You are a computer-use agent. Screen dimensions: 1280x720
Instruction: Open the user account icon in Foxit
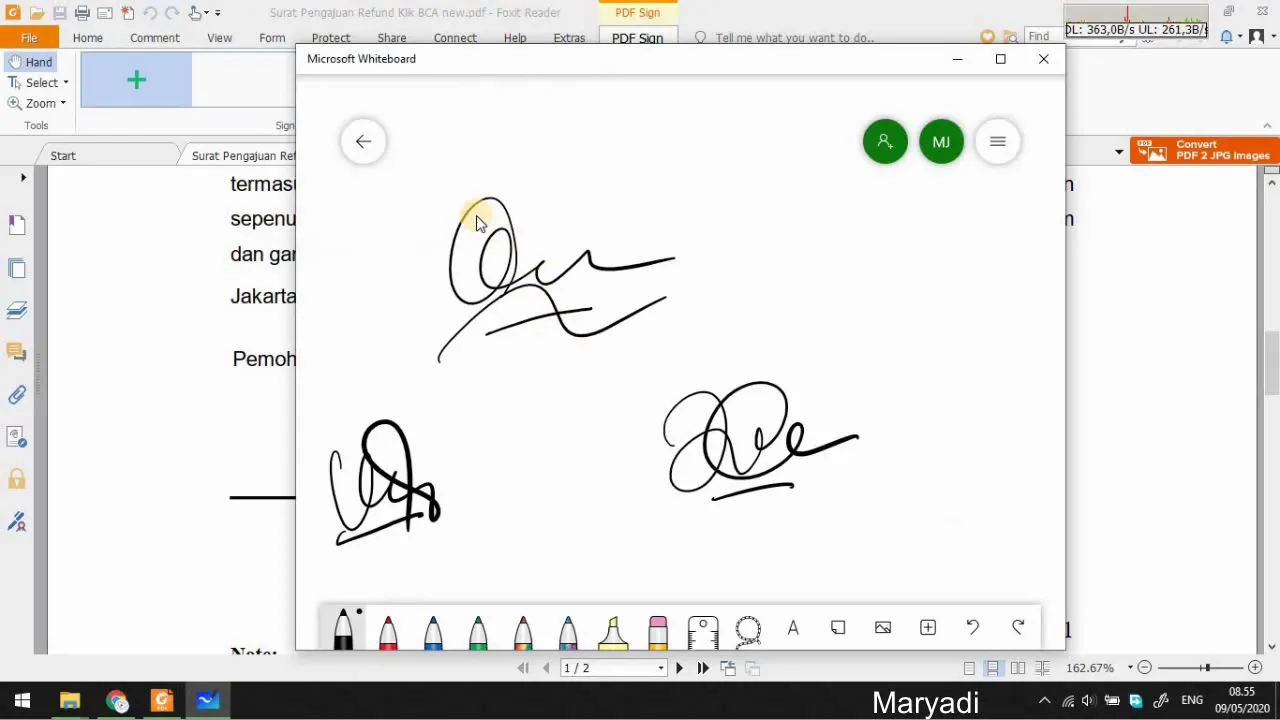point(1257,37)
